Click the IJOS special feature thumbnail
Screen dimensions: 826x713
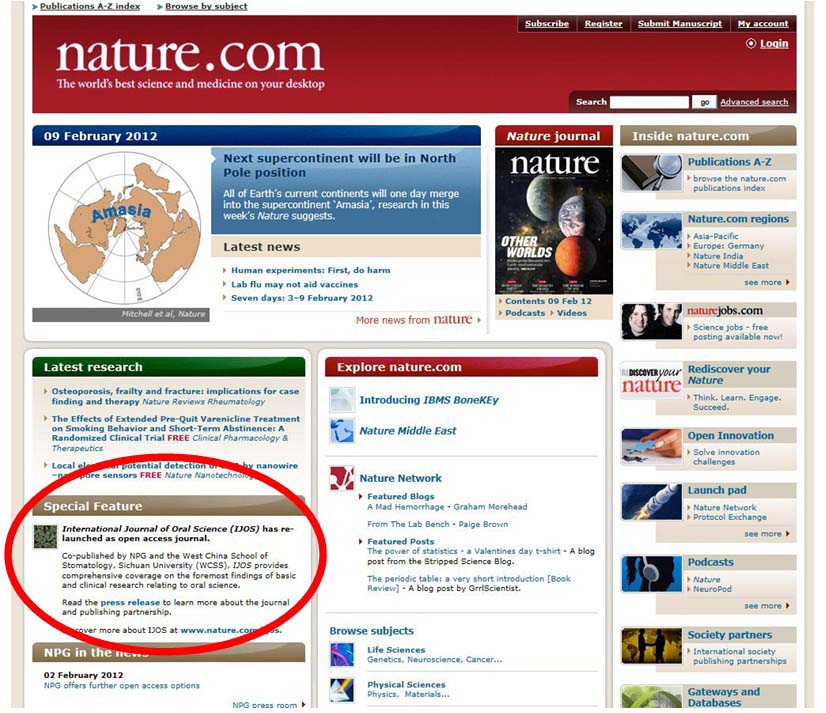tap(45, 536)
